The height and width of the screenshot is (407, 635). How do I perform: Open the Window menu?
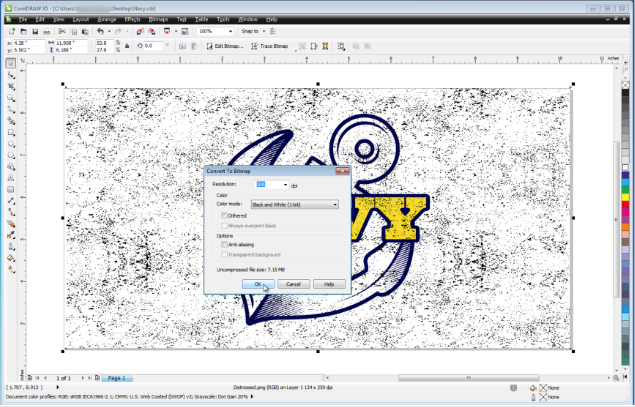pos(248,19)
